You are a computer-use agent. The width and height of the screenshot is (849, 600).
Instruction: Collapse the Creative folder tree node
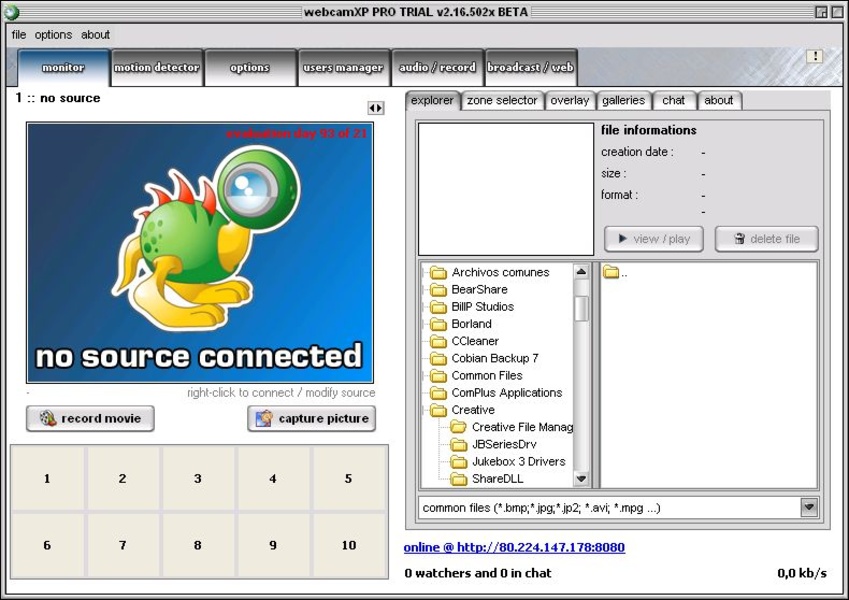point(424,410)
